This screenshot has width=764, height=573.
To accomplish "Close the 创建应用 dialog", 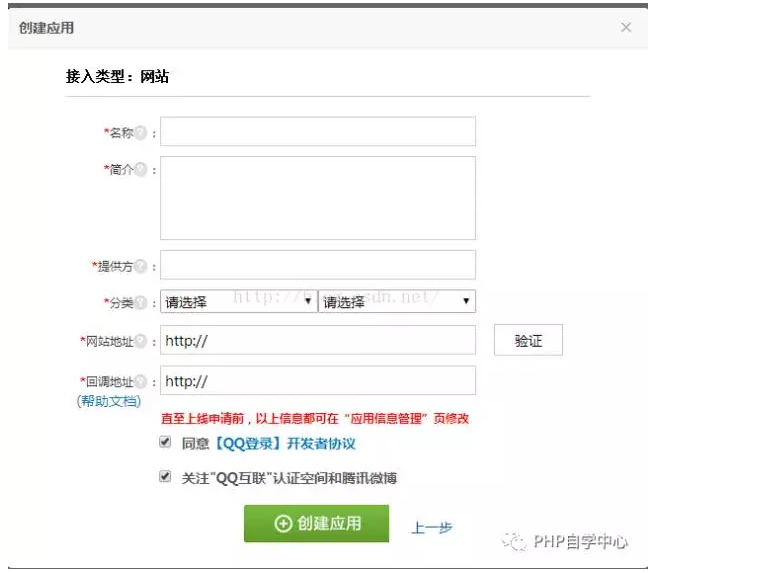I will click(x=626, y=27).
